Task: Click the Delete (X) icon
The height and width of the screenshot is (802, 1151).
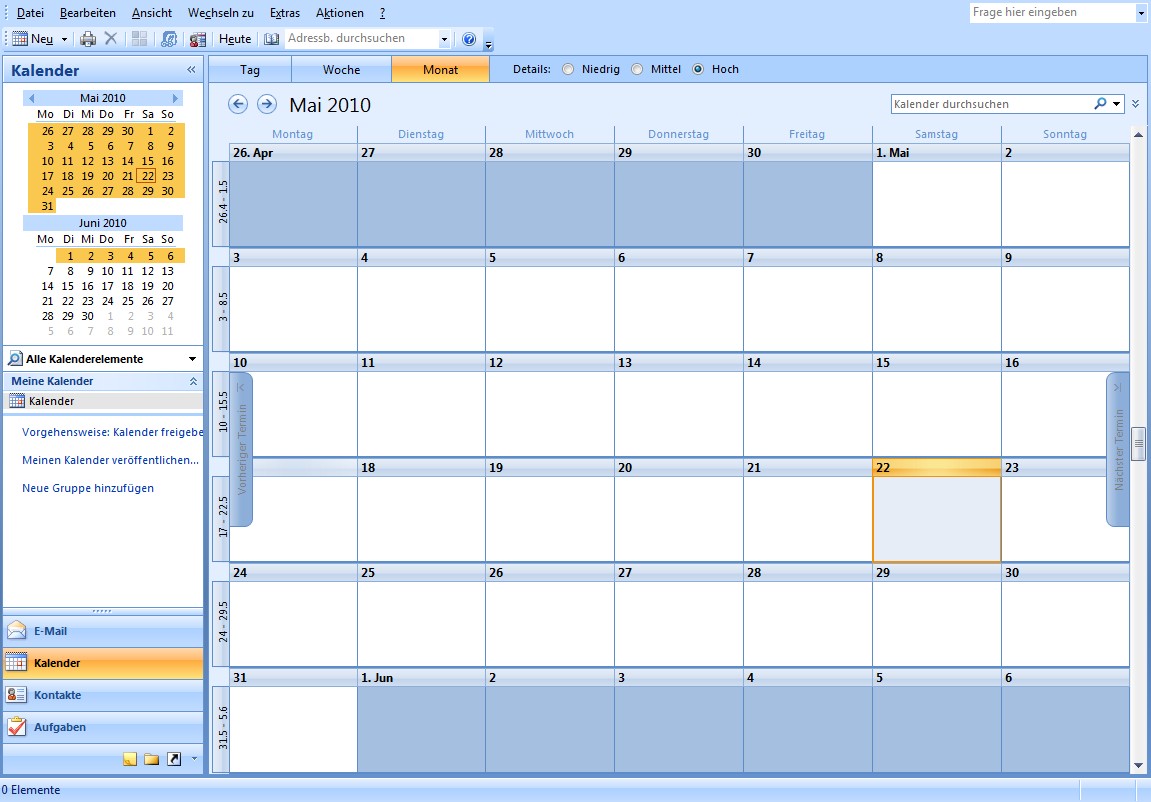Action: 110,40
